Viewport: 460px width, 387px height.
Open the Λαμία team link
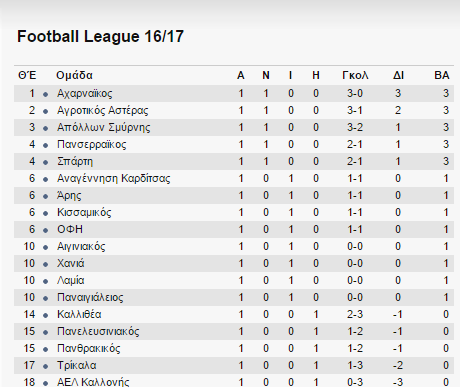coord(70,281)
